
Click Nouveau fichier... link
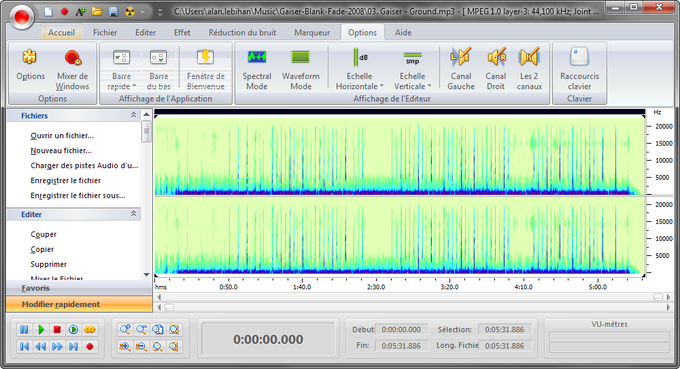[x=61, y=150]
